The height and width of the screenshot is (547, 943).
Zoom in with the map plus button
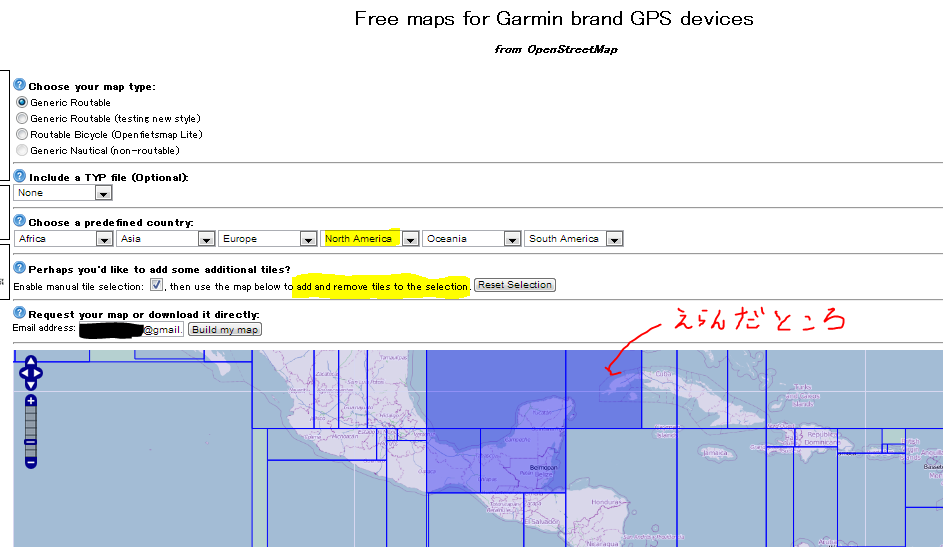coord(31,401)
